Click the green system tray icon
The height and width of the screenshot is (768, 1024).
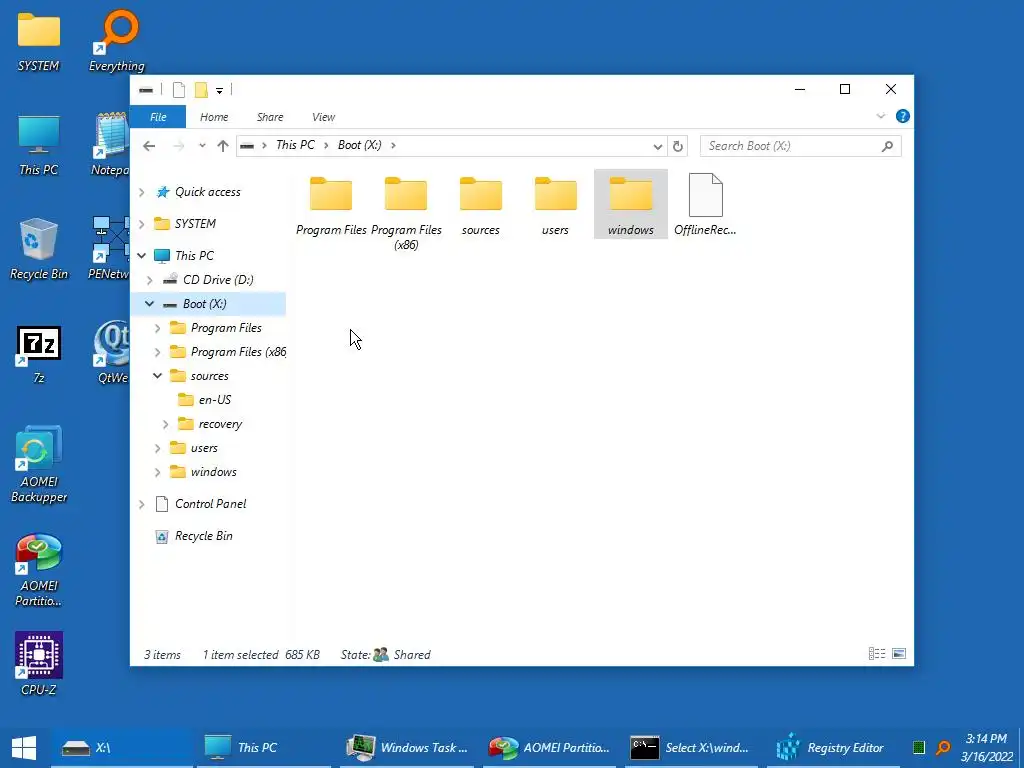(919, 748)
